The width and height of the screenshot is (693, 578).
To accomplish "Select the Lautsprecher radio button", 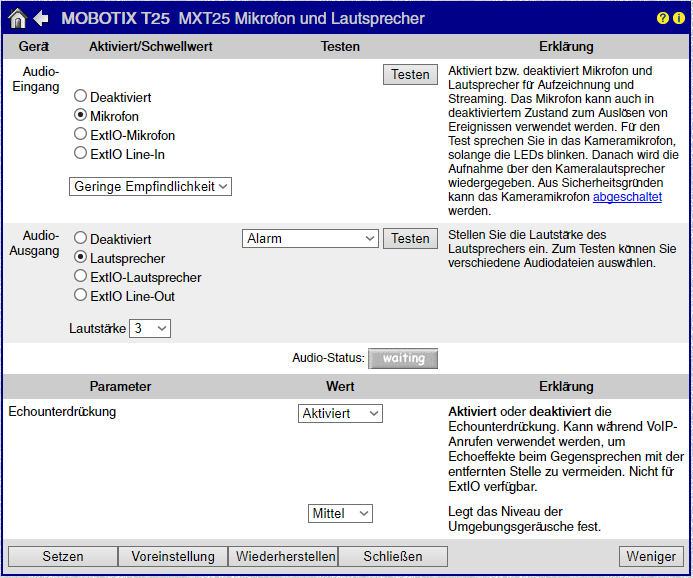I will pos(80,257).
